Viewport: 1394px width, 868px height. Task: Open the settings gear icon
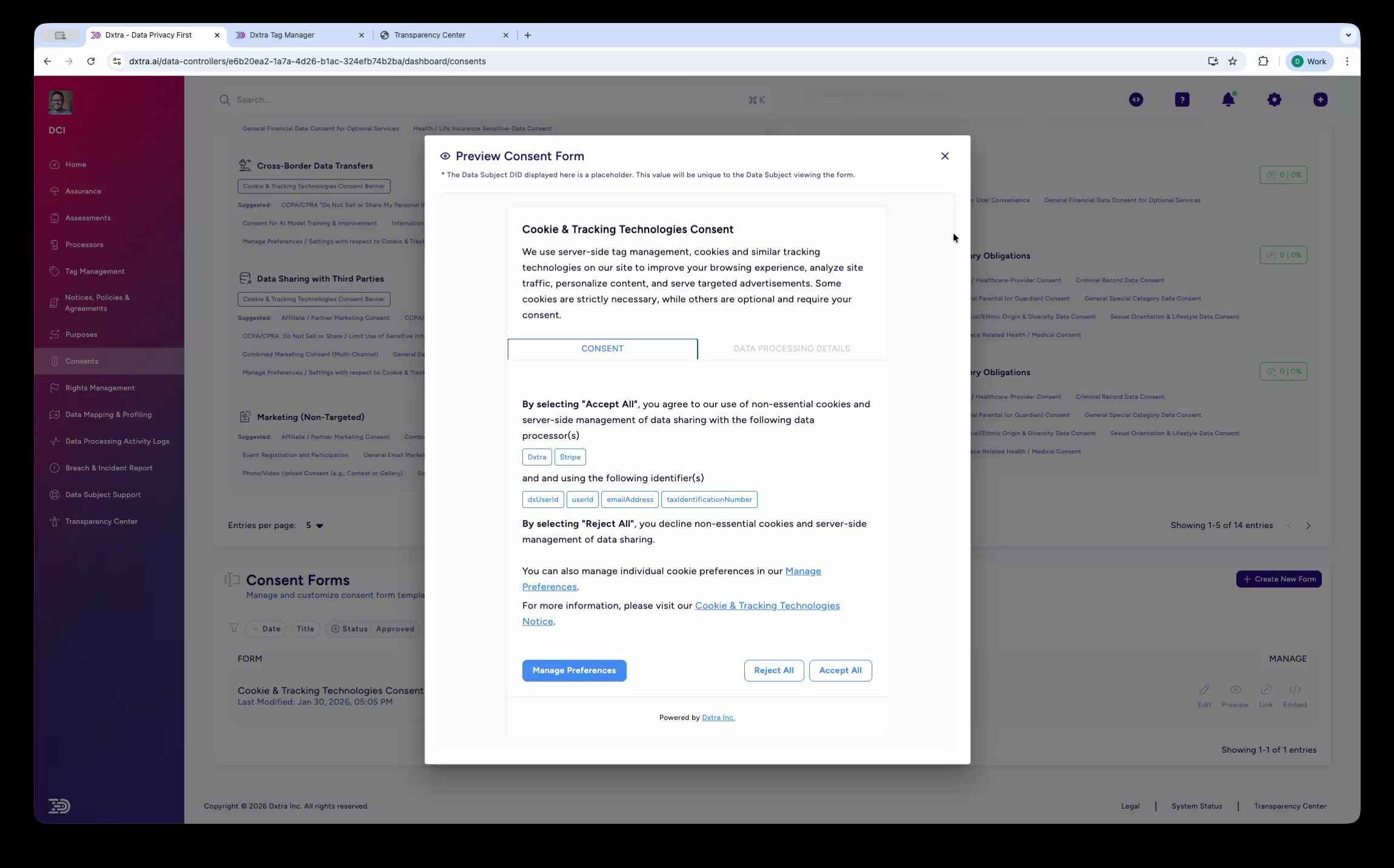pos(1274,99)
